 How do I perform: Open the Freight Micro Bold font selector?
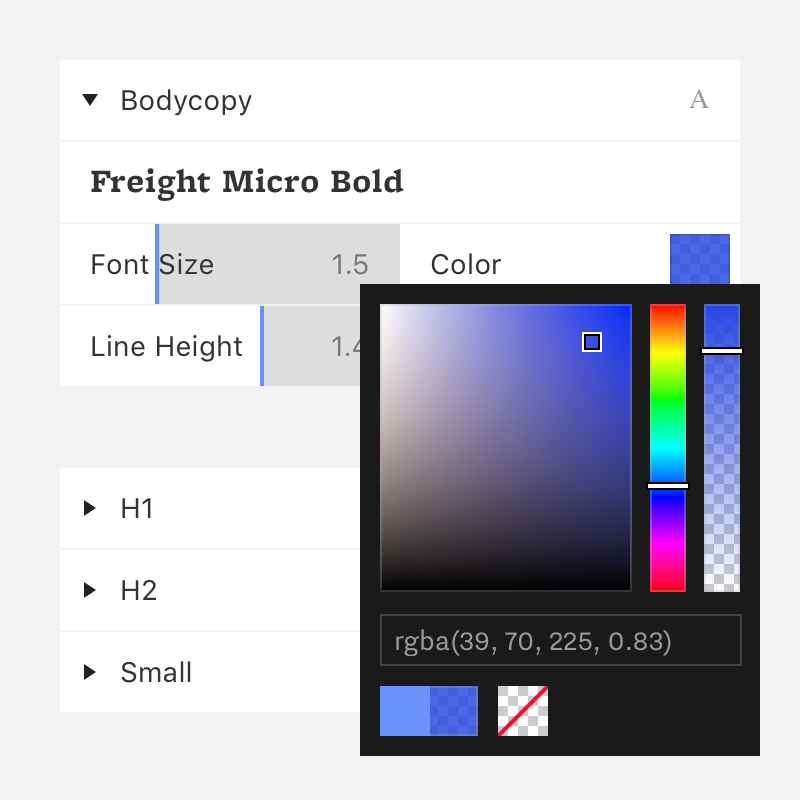click(400, 182)
